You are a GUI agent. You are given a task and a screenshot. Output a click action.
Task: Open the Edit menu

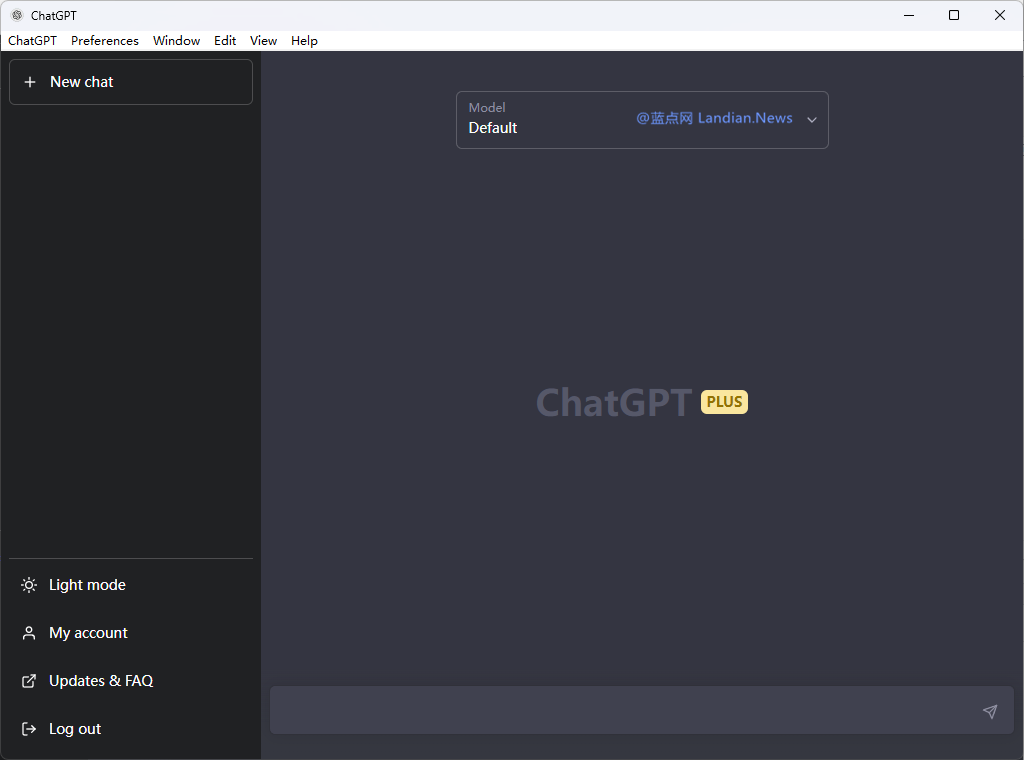coord(225,40)
